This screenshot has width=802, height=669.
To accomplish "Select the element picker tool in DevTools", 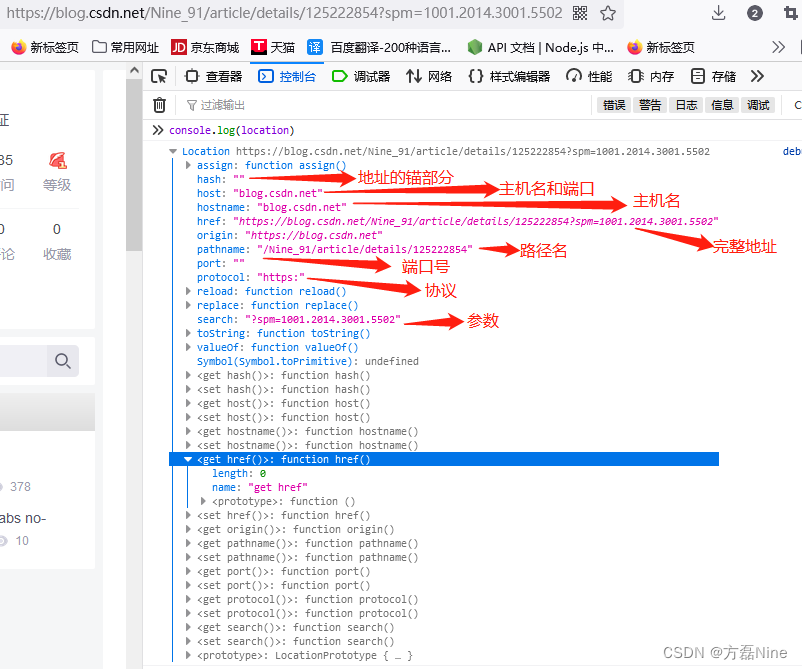I will [158, 76].
